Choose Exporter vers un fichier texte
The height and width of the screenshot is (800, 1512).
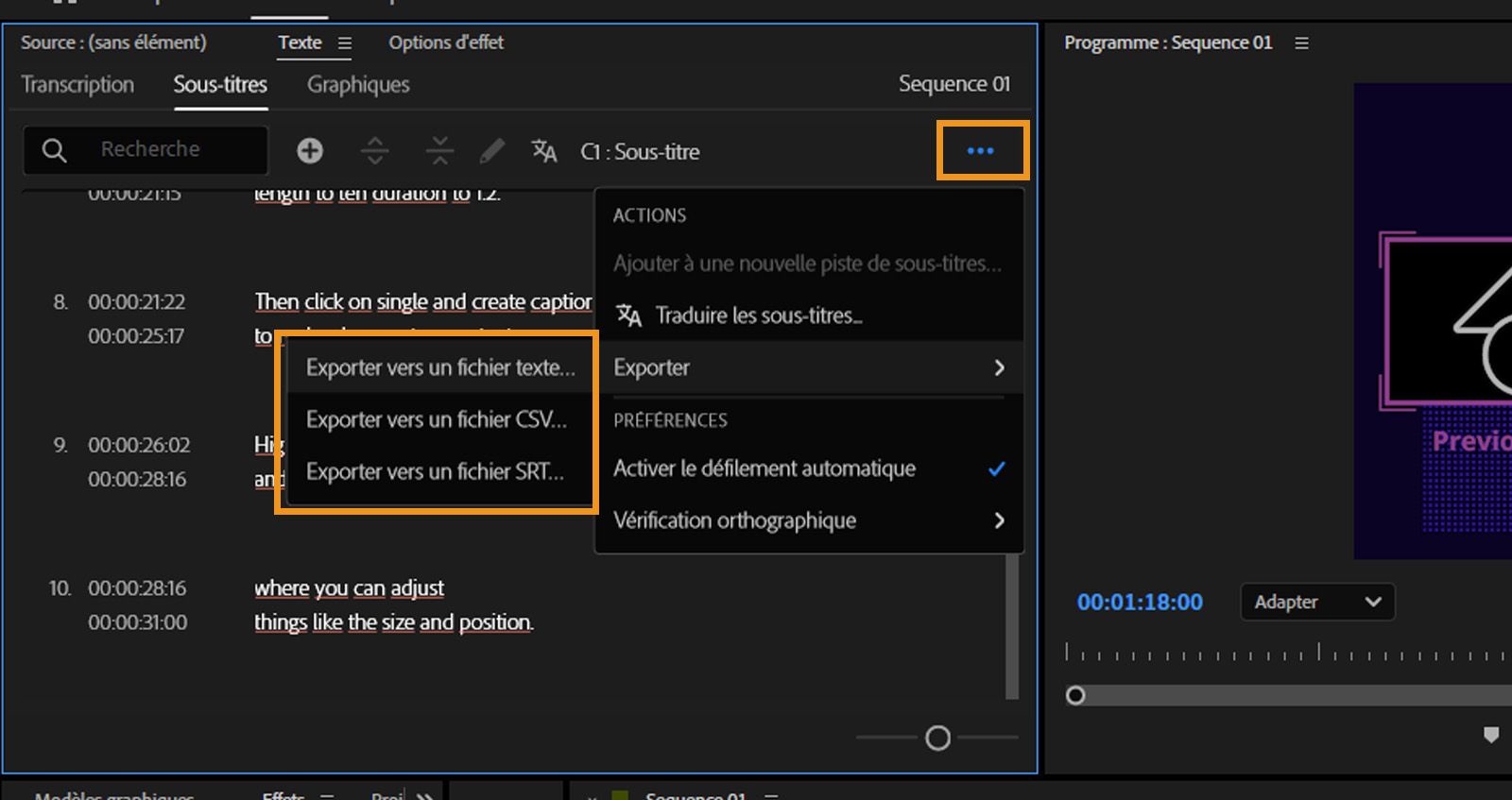coord(440,367)
